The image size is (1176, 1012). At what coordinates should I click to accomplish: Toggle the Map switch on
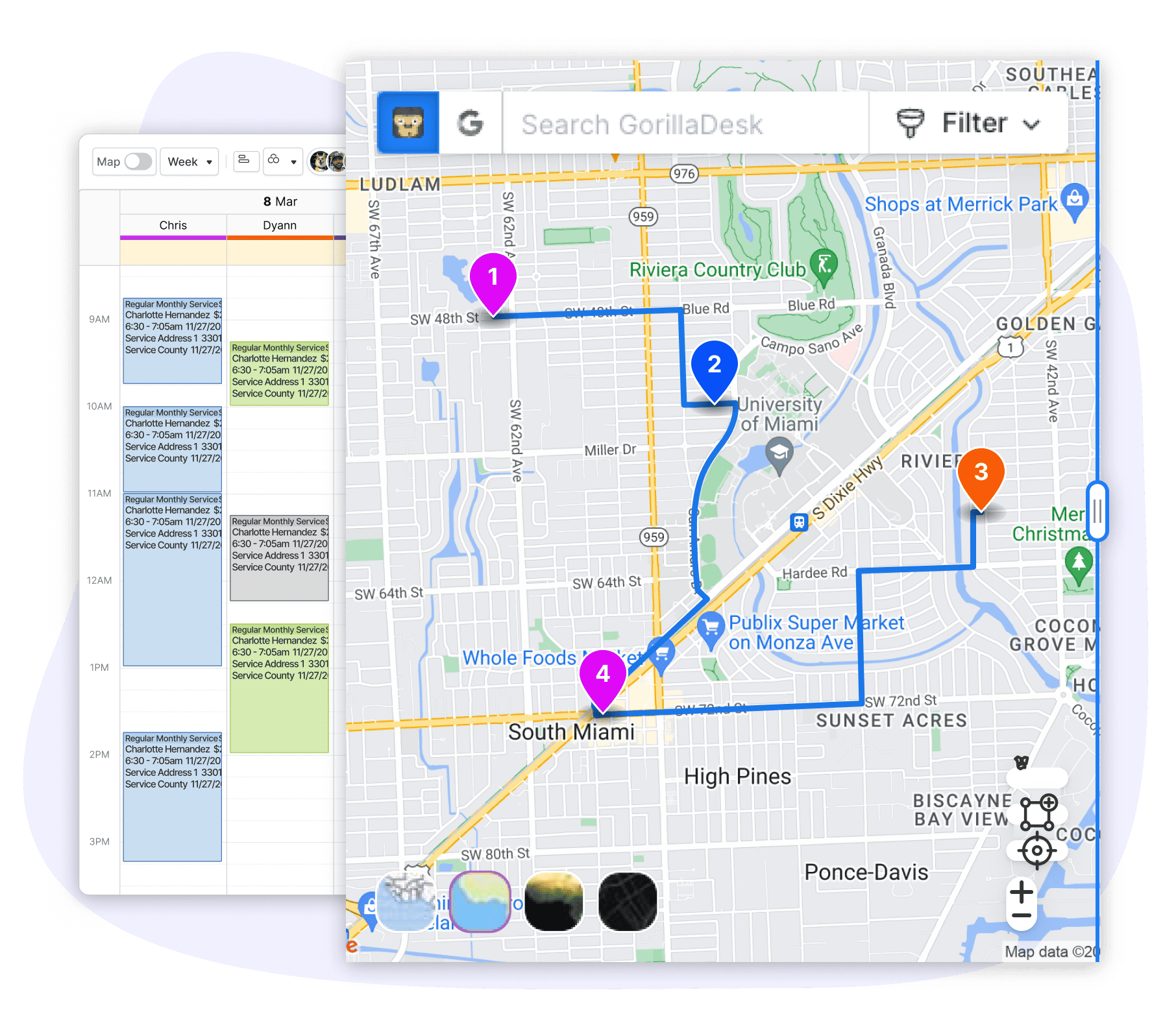coord(138,162)
